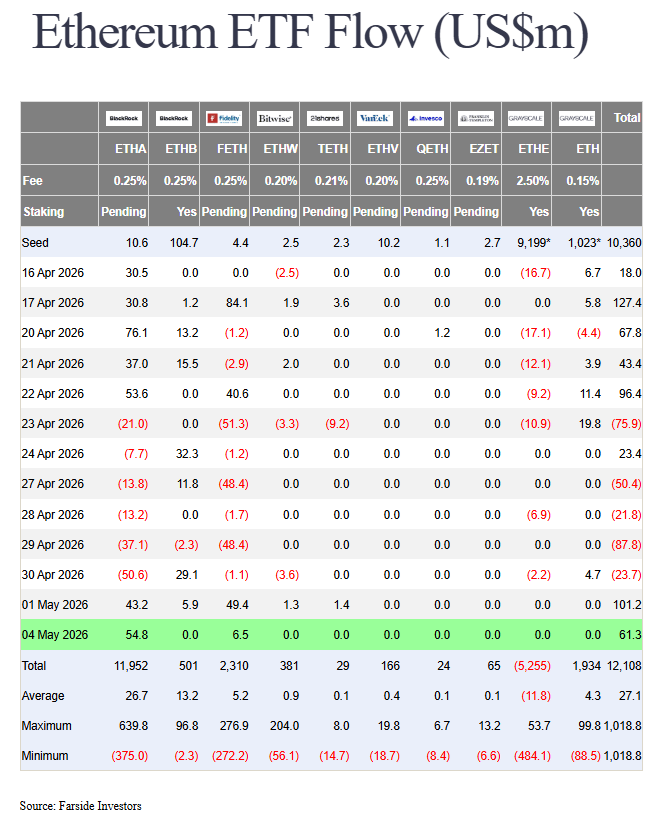Click the 11,952 ETHA total
This screenshot has width=659, height=813.
click(x=131, y=666)
